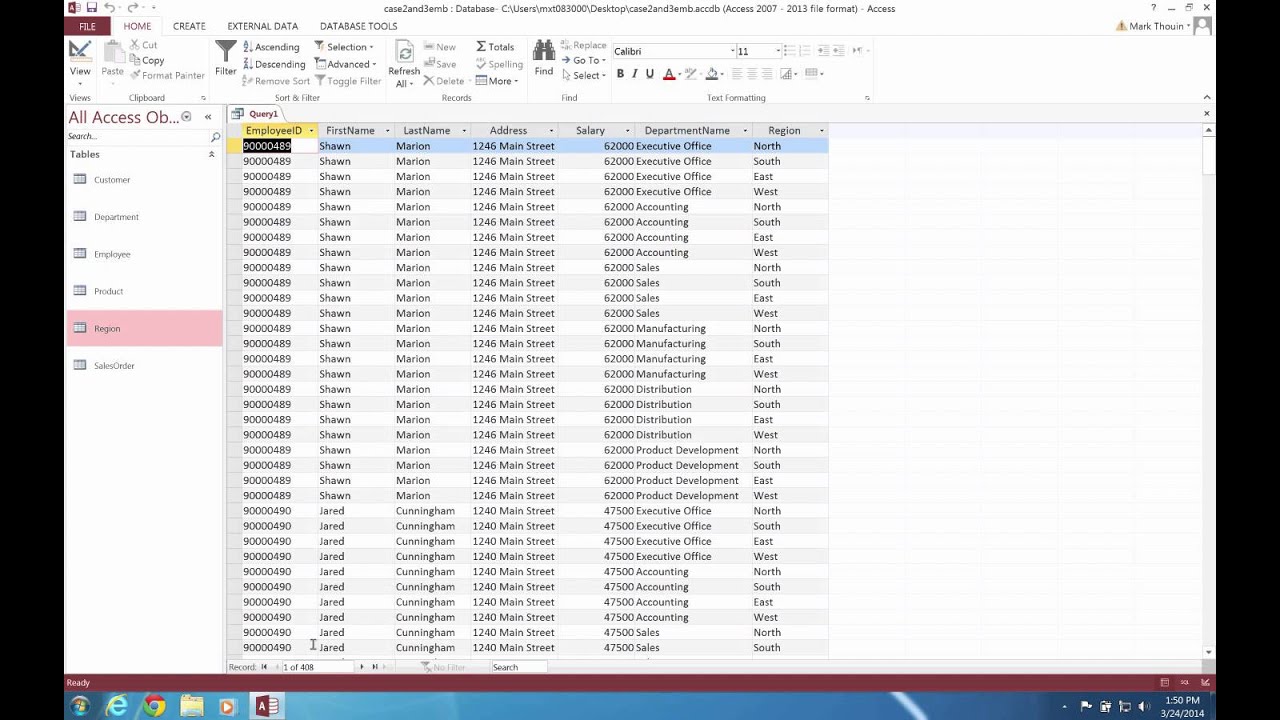Collapse navigation pane with shutter button
The height and width of the screenshot is (720, 1280).
click(x=208, y=117)
